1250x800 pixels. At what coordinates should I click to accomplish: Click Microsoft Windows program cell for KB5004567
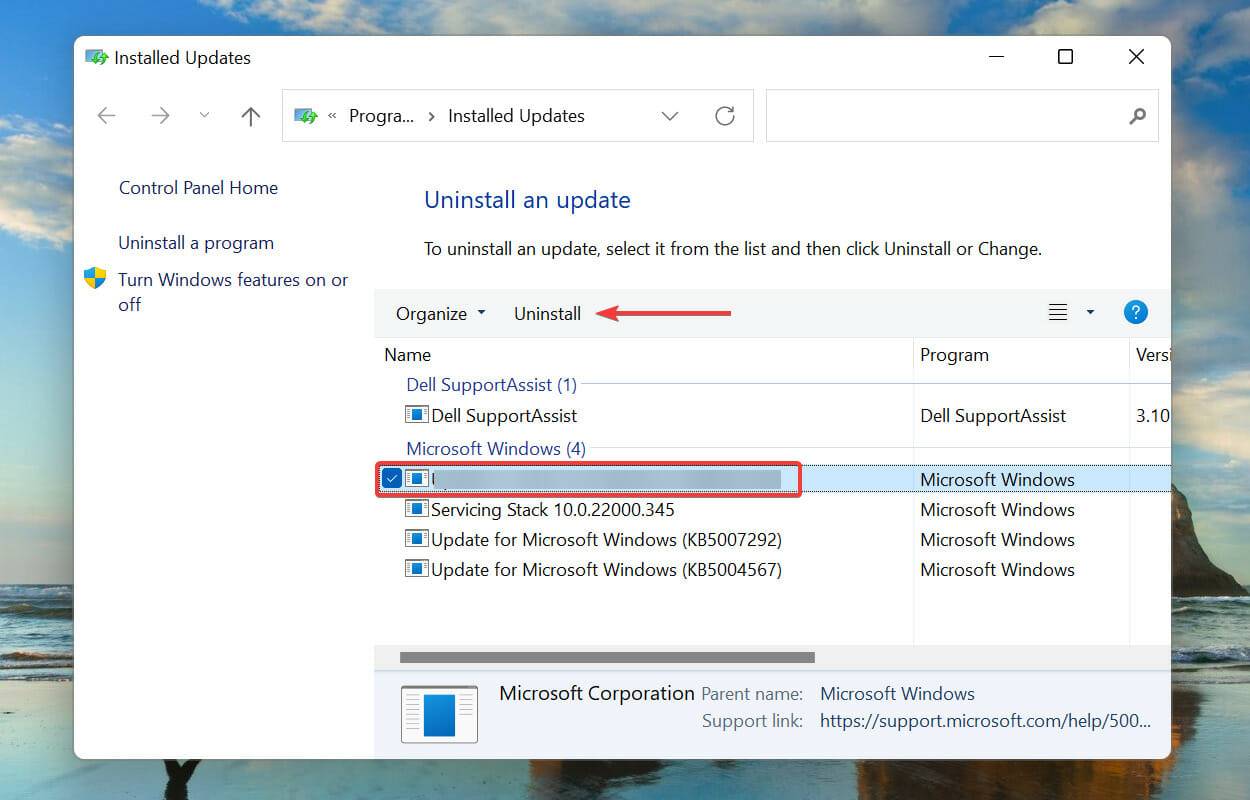[997, 570]
